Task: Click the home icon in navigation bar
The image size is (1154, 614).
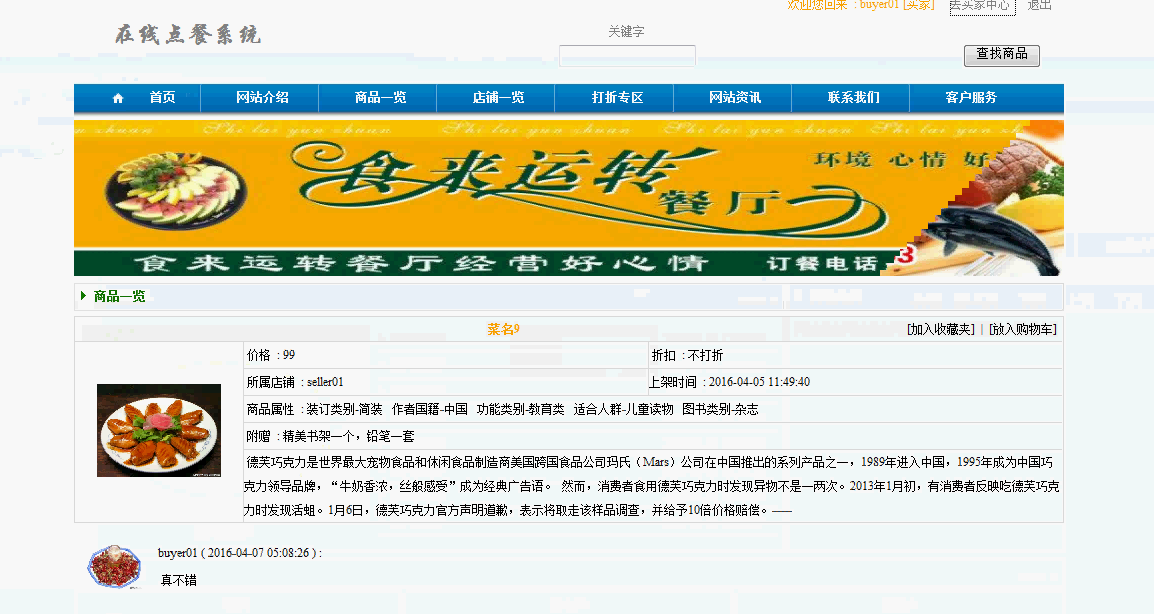Action: pos(118,98)
